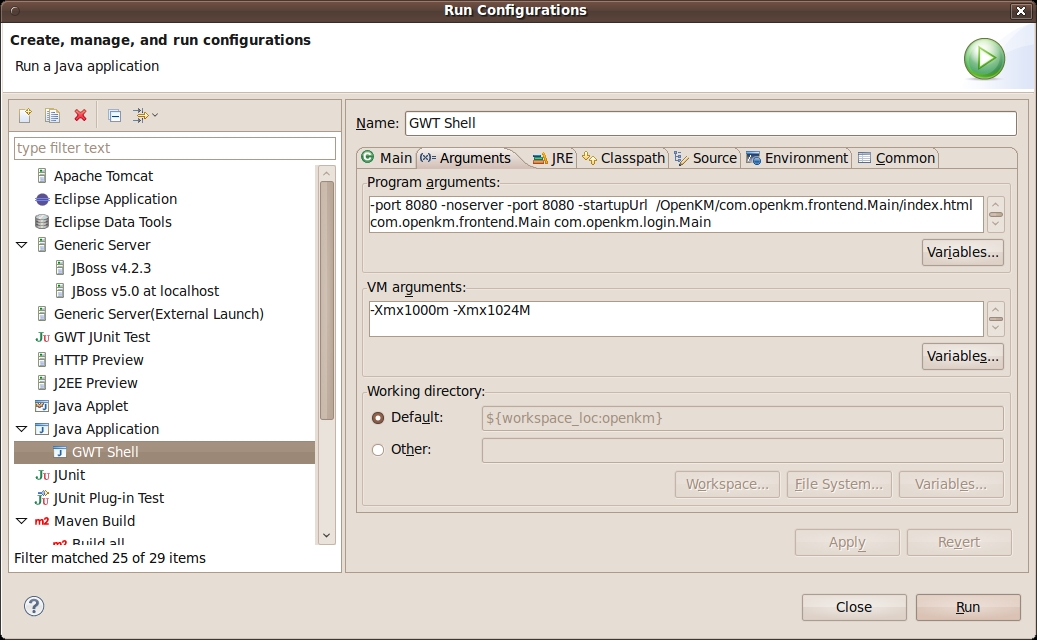Collapse the Maven Build tree node
The width and height of the screenshot is (1037, 640).
[22, 521]
